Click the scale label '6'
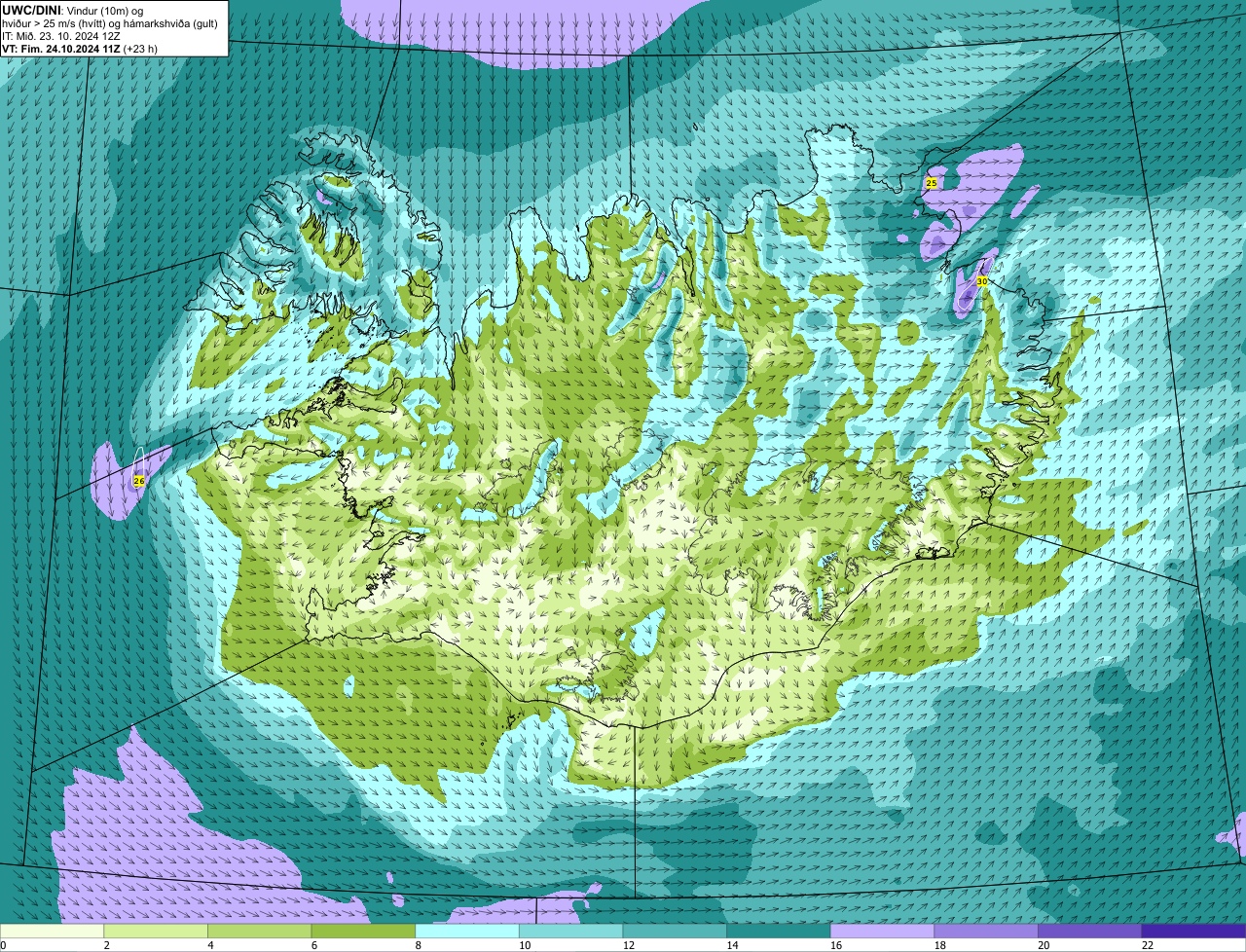 (313, 945)
